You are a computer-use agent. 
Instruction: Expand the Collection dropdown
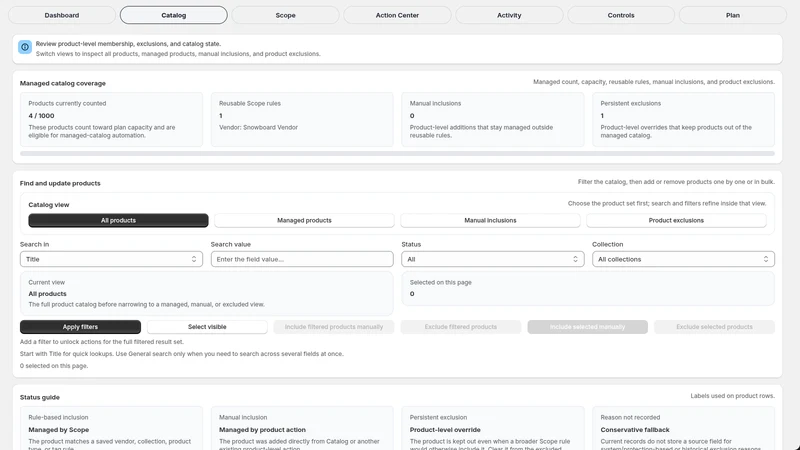click(683, 259)
